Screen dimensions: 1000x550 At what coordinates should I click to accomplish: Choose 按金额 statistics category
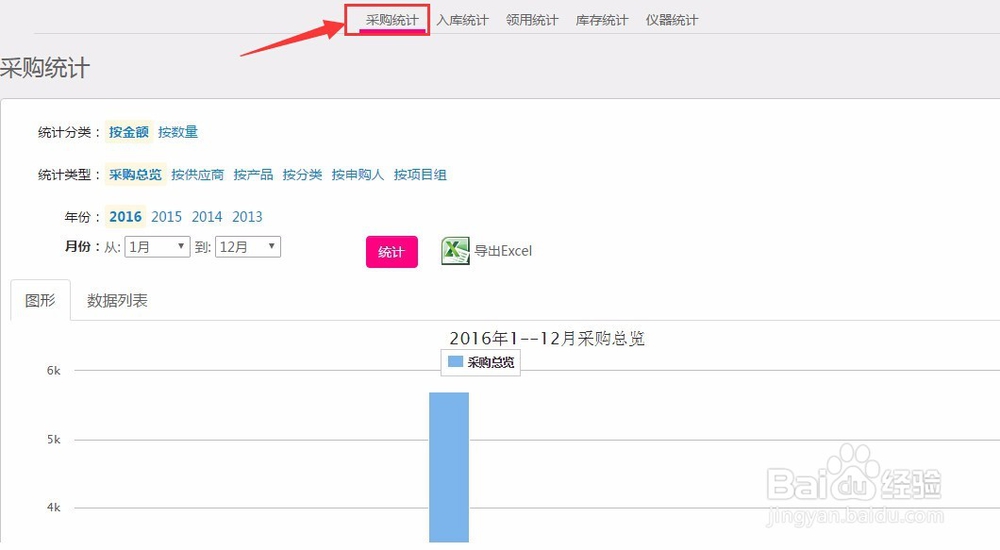(128, 132)
